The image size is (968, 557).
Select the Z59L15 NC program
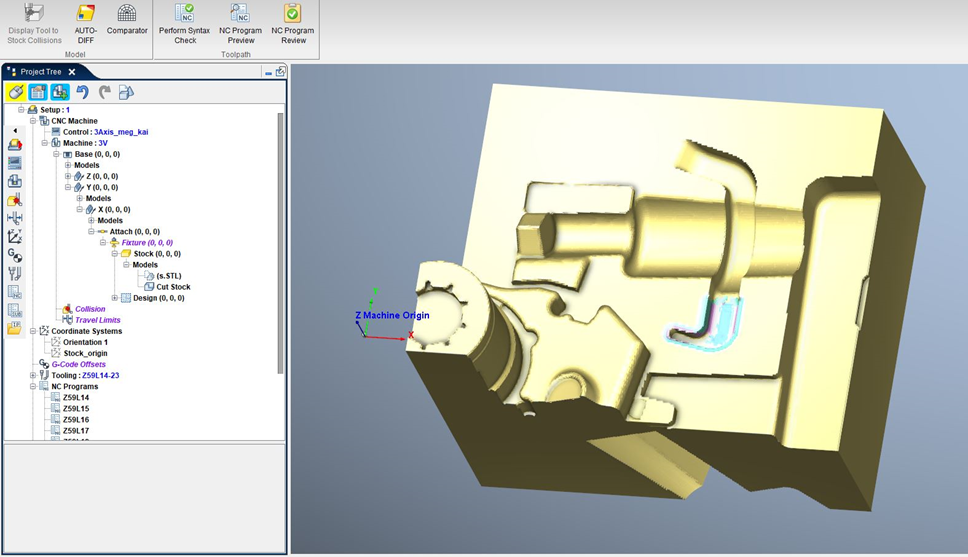click(76, 409)
